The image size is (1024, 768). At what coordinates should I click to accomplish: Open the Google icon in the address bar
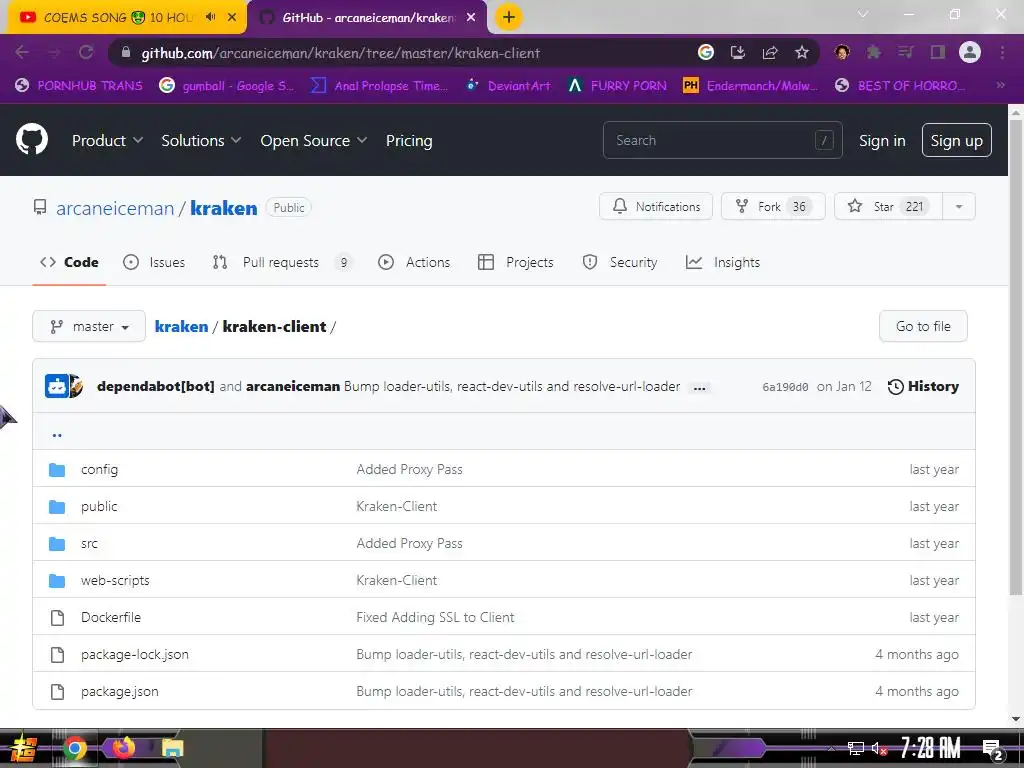click(705, 52)
